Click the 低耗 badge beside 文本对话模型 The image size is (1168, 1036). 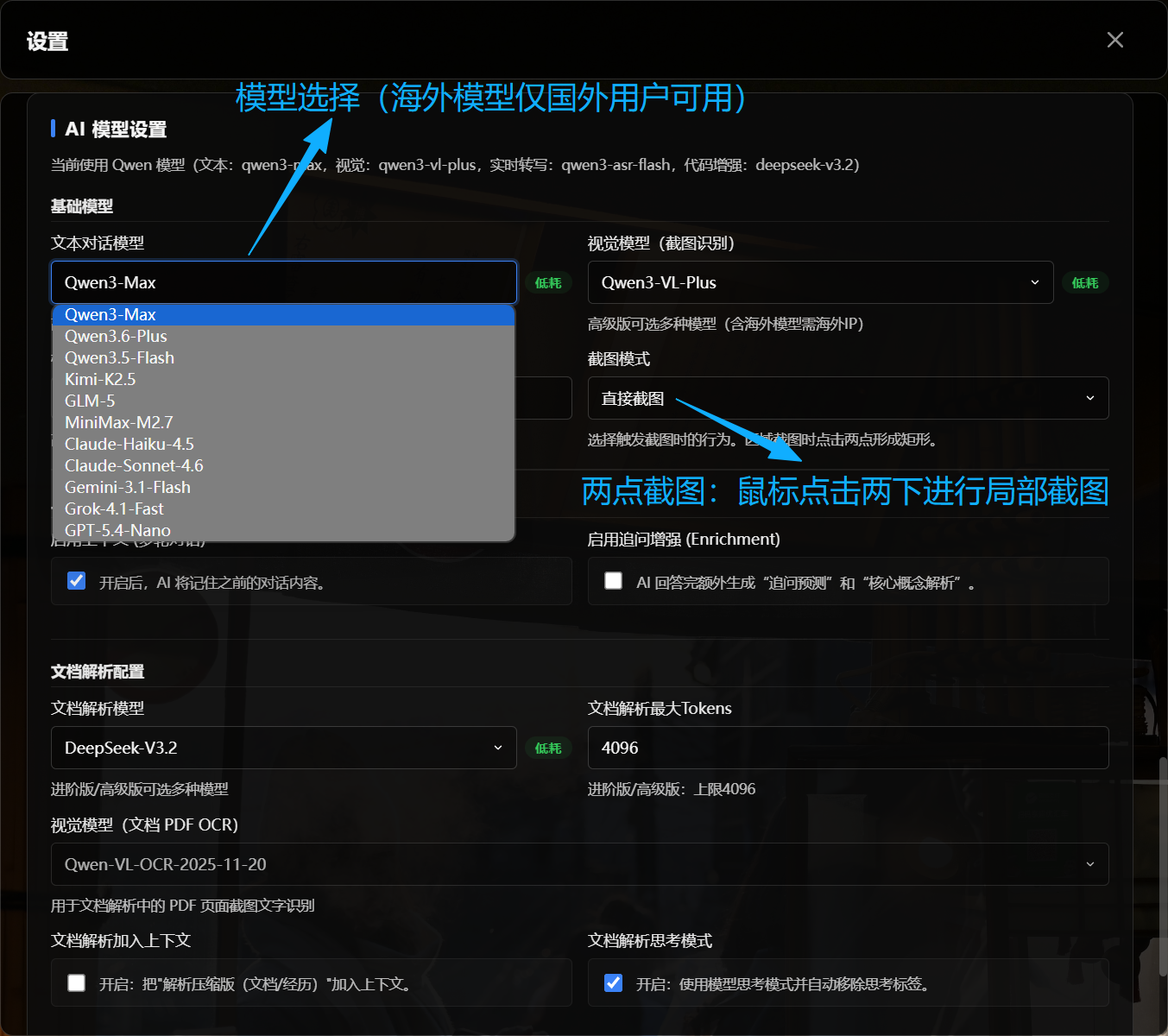[x=548, y=283]
